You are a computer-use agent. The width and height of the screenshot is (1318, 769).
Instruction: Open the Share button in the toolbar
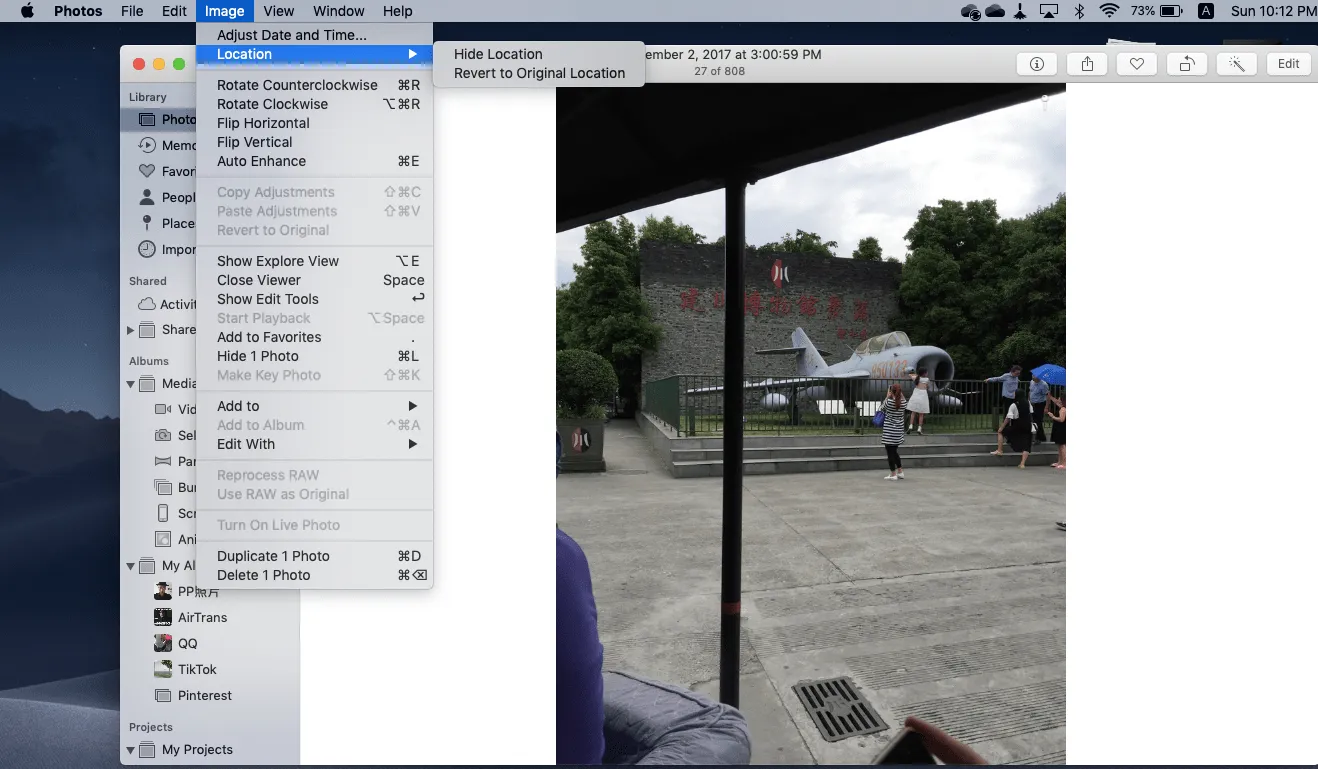(x=1087, y=64)
